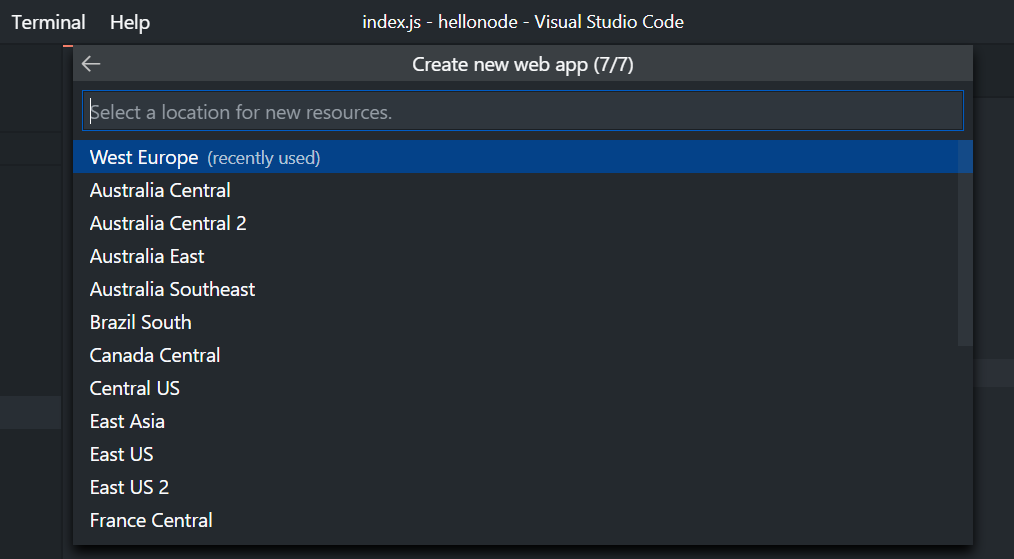1014x559 pixels.
Task: Open the Terminal menu
Action: click(49, 22)
